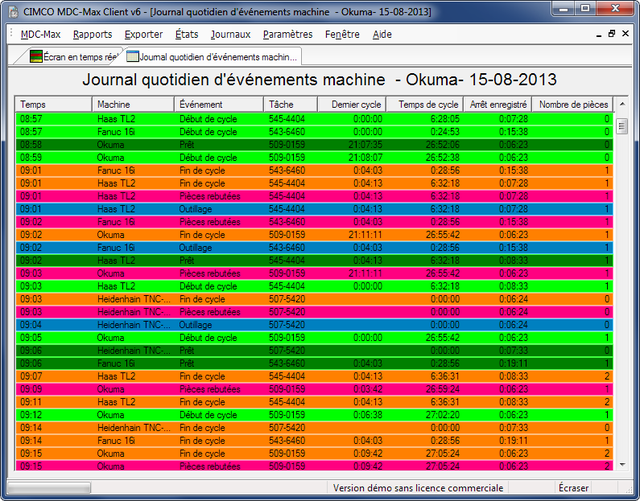Open the Journaux menu

pos(231,34)
